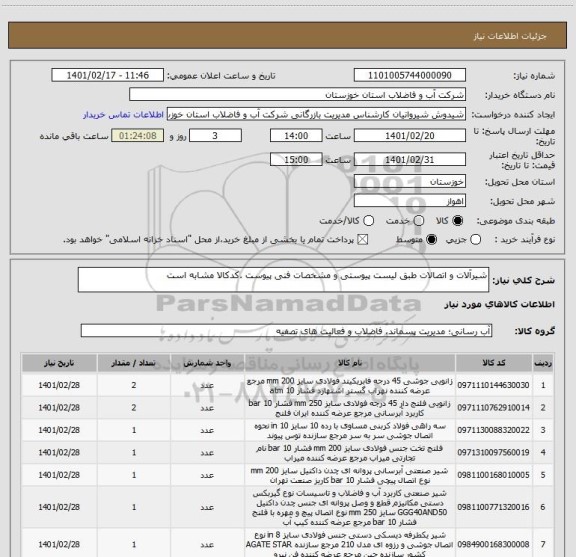This screenshot has width=576, height=557.
Task: Click item name شیر یکطرفه دیسکی دستی
Action: pos(350,545)
